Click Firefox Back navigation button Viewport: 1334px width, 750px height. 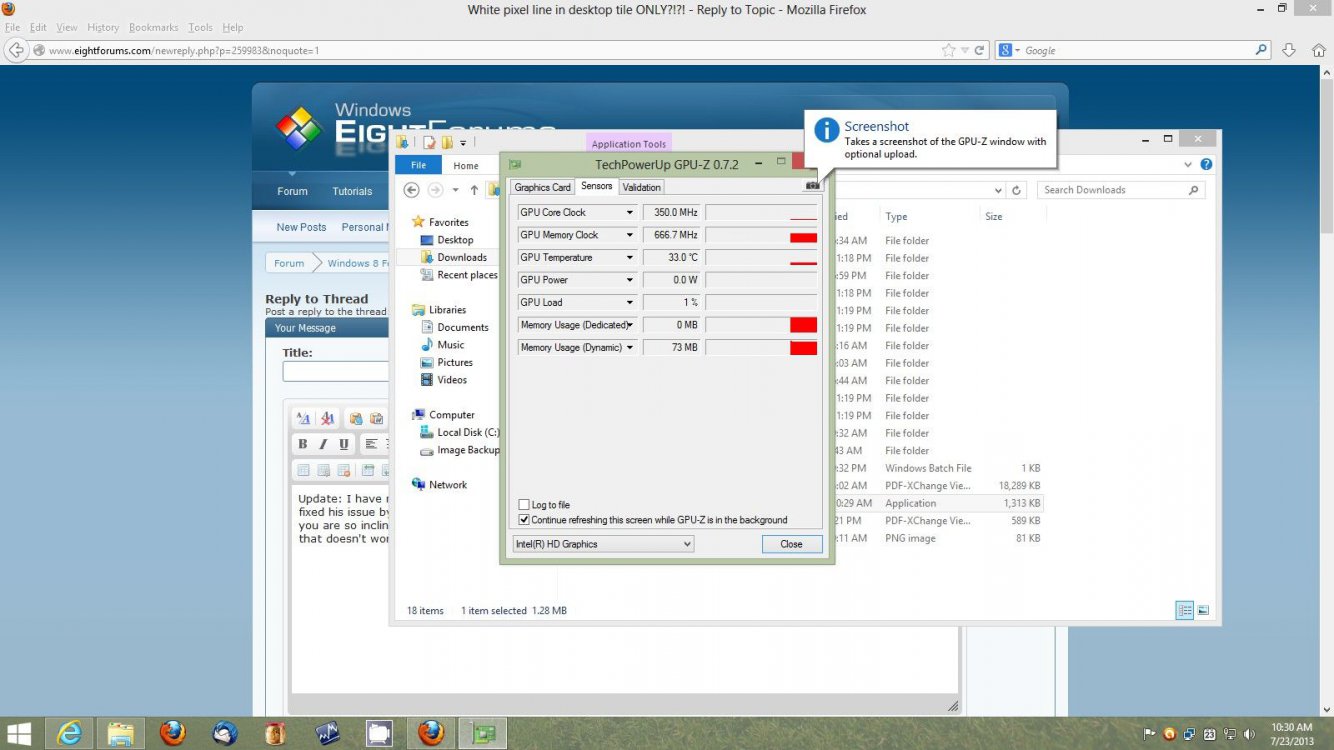point(15,50)
